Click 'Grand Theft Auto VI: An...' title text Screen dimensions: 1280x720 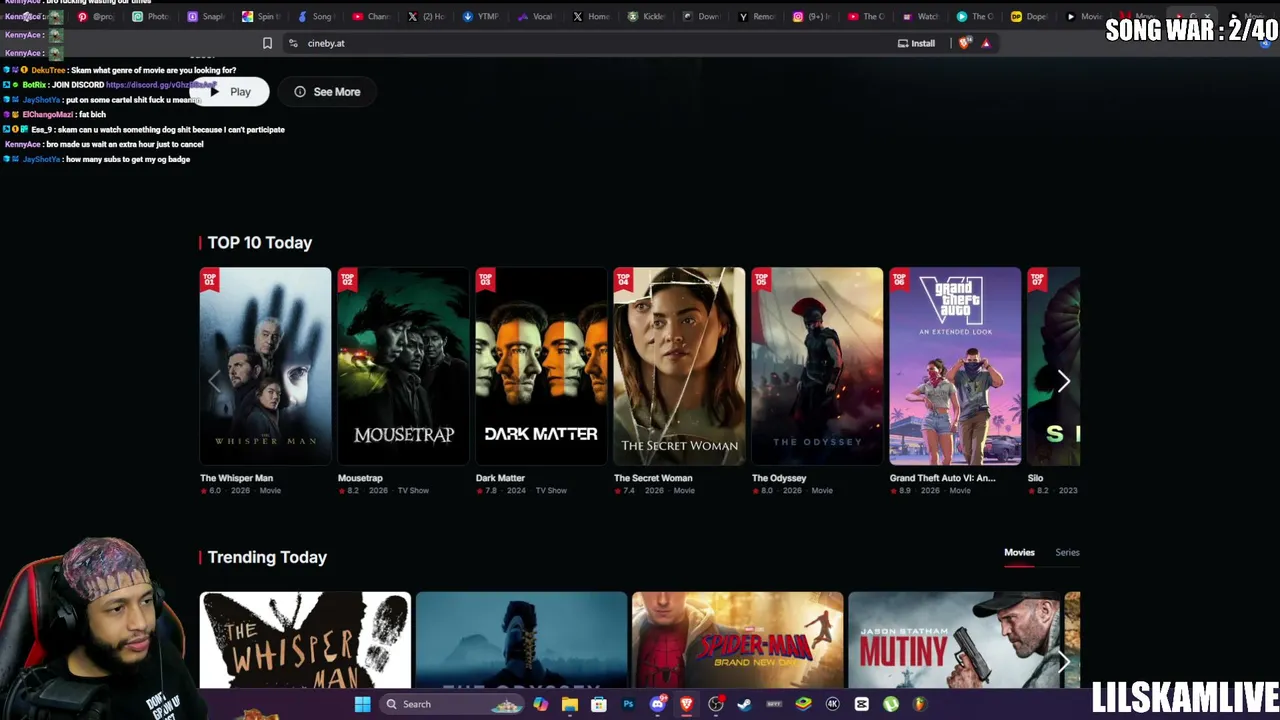pos(942,478)
